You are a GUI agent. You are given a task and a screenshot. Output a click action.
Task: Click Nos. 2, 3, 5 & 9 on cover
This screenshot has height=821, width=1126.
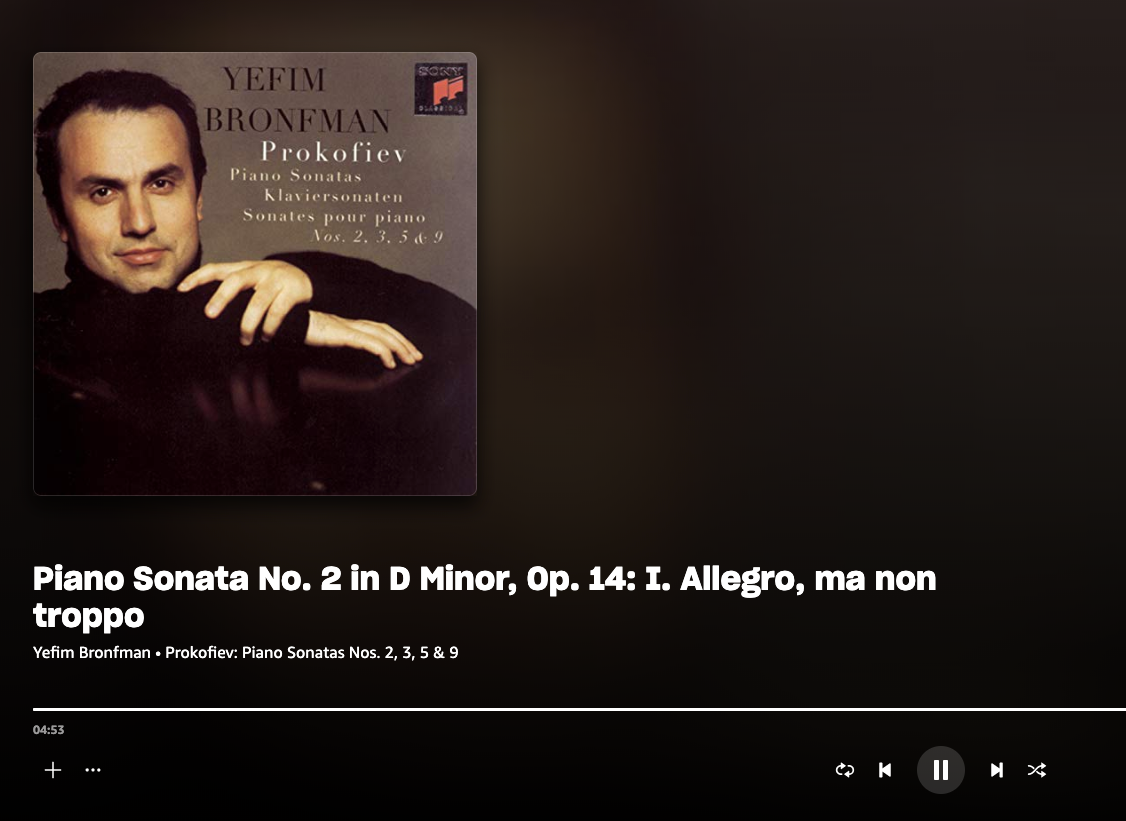(x=378, y=236)
